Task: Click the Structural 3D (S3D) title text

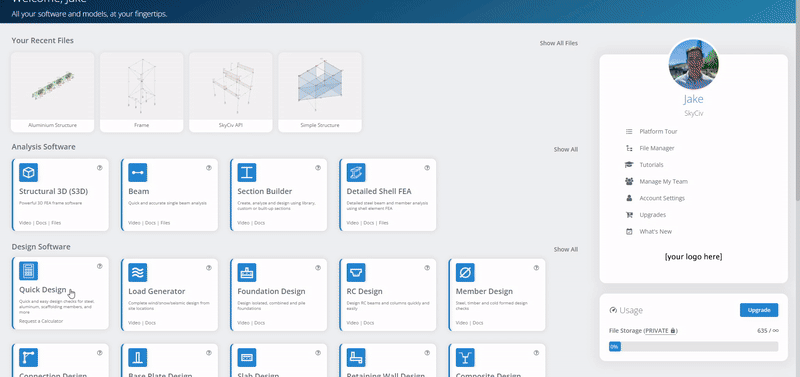Action: (x=54, y=191)
